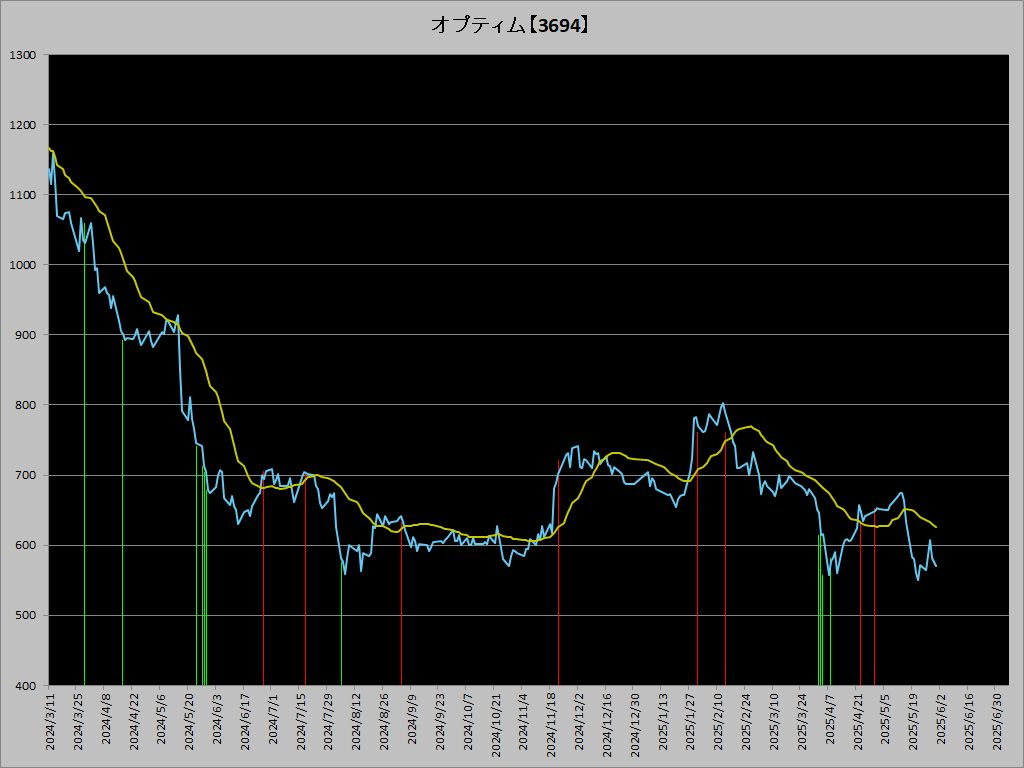Screen dimensions: 1024x768
Task: Click the red signal line near 2024/9/9
Action: pos(401,601)
